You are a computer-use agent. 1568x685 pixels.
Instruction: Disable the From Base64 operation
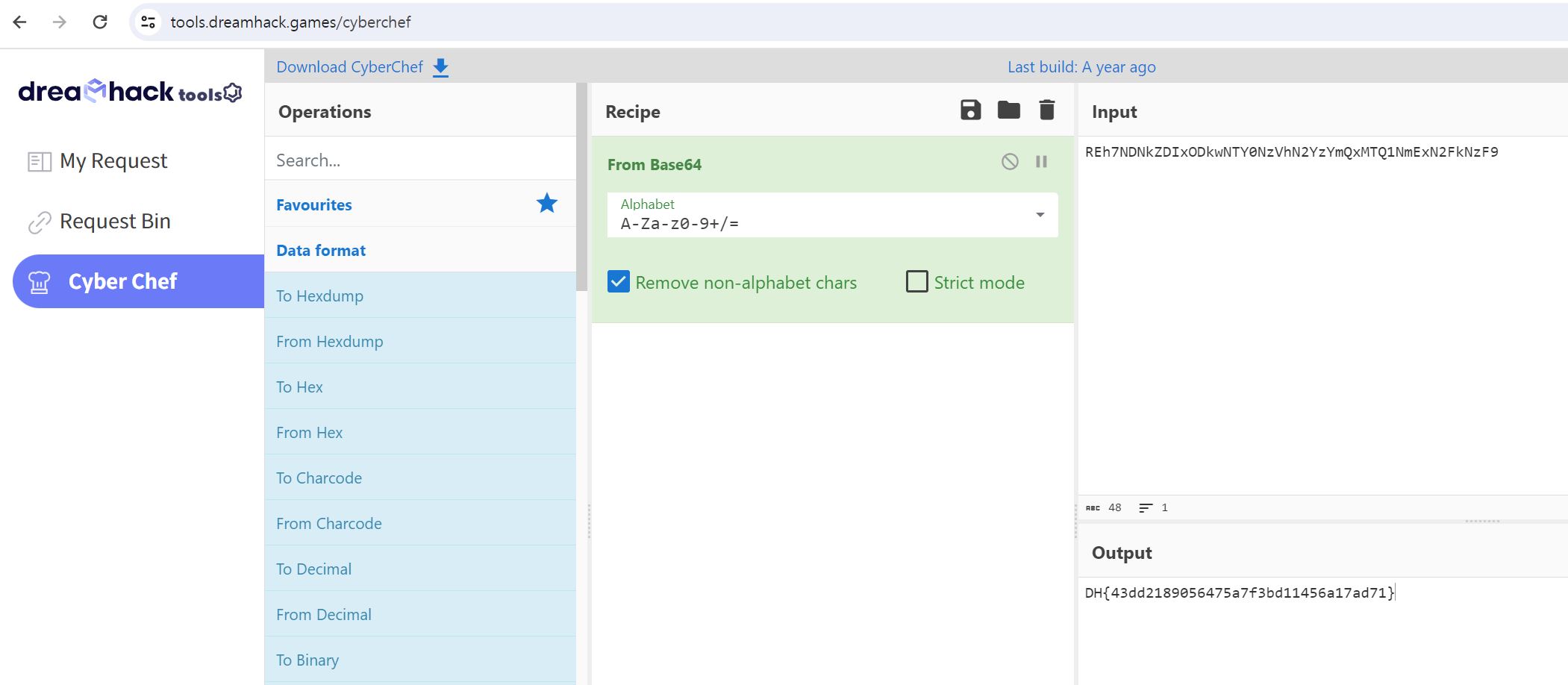1010,161
